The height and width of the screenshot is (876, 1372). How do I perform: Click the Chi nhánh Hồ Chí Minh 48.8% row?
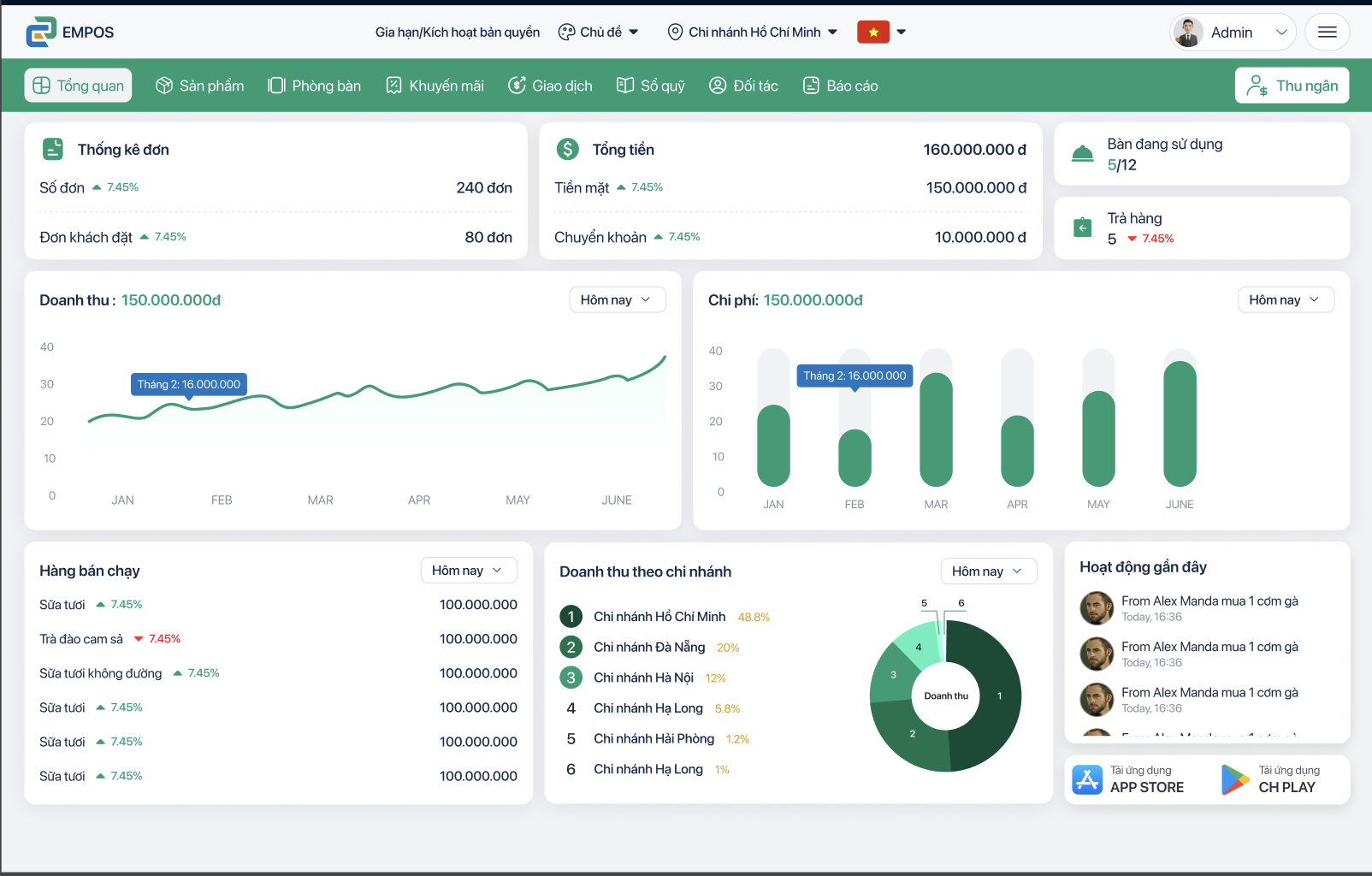pos(665,617)
